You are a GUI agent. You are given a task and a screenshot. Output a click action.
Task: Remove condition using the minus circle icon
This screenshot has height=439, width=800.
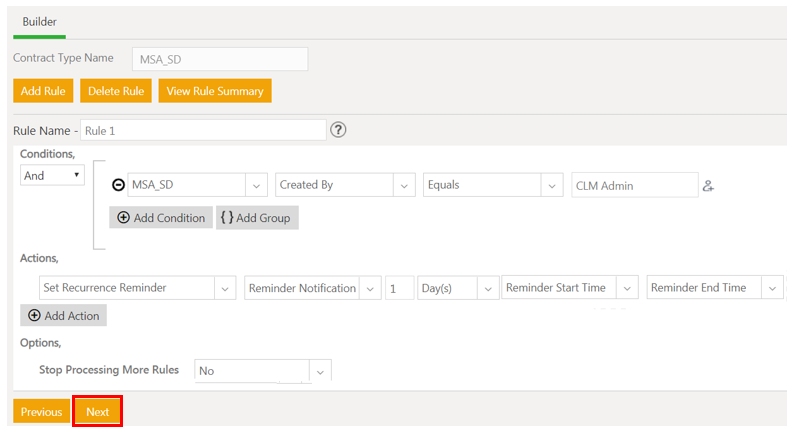tap(118, 185)
